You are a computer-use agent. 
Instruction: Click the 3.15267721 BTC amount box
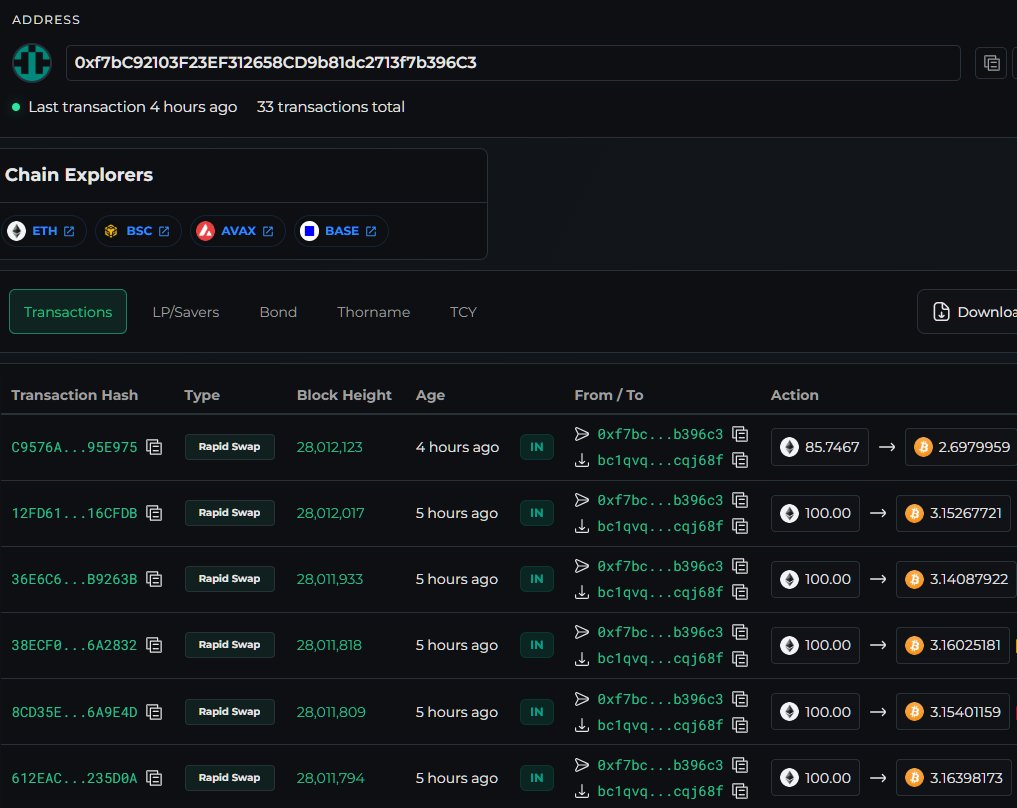pos(953,513)
